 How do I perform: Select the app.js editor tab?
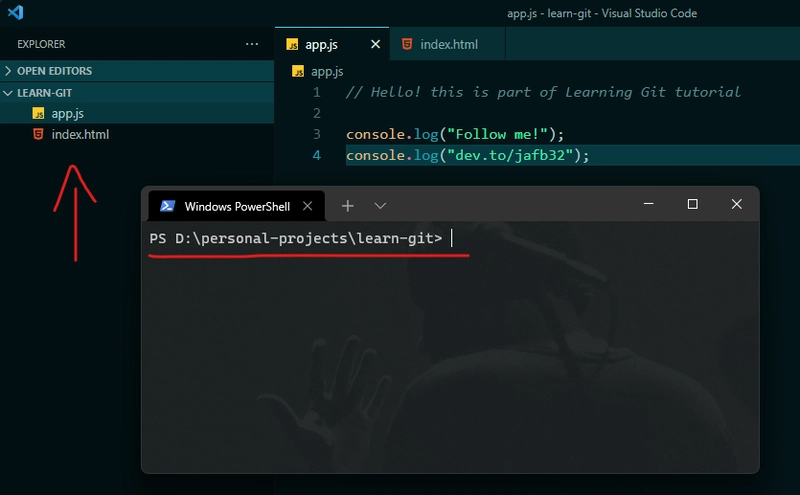click(x=322, y=44)
